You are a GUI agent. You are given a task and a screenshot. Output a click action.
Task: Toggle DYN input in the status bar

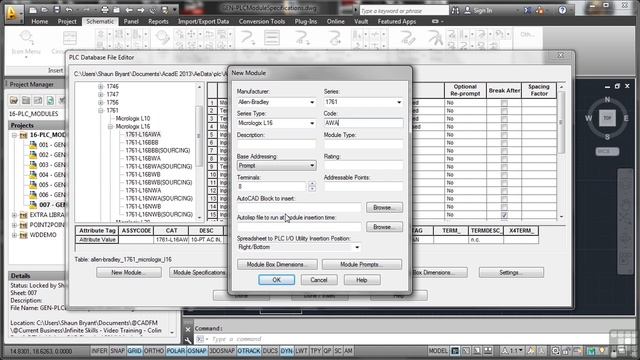[x=287, y=351]
